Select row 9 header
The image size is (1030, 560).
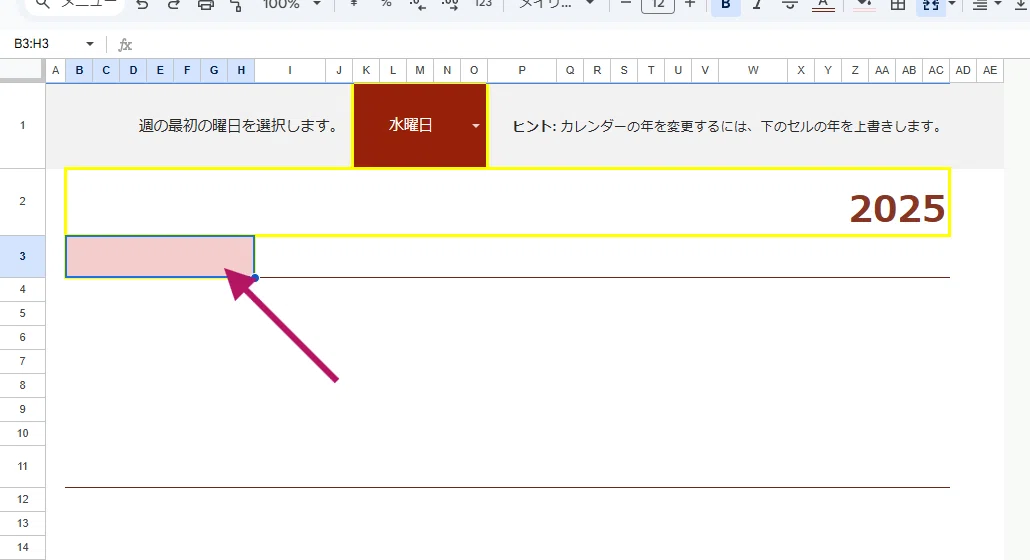click(22, 409)
